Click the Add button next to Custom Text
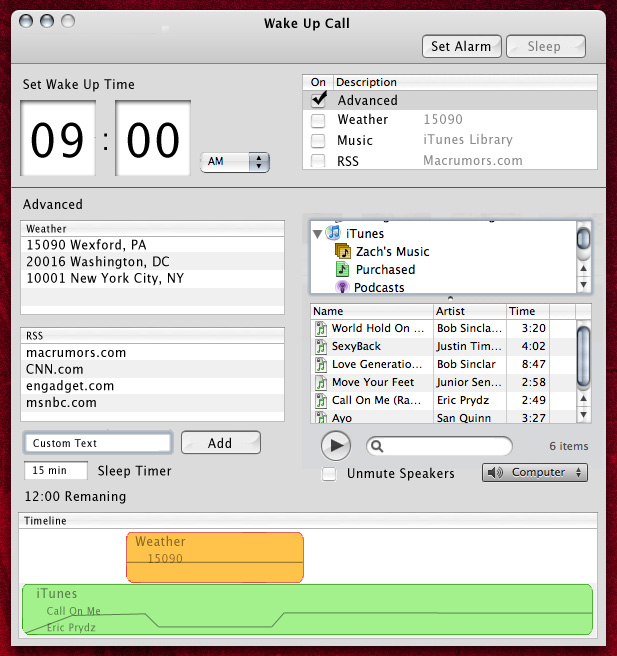The width and height of the screenshot is (617, 656). pos(220,443)
